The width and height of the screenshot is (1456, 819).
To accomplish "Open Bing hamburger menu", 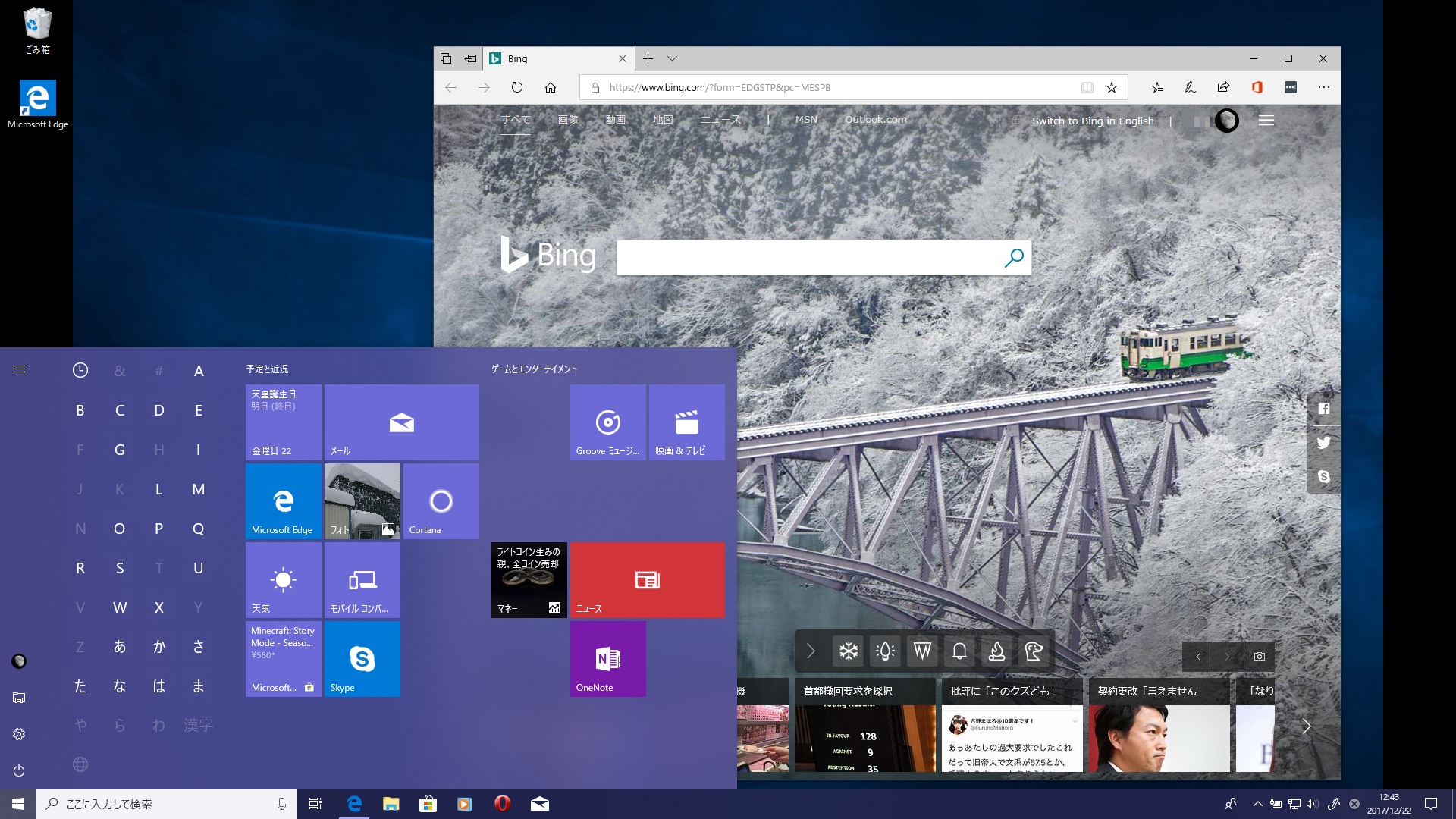I will pos(1266,120).
